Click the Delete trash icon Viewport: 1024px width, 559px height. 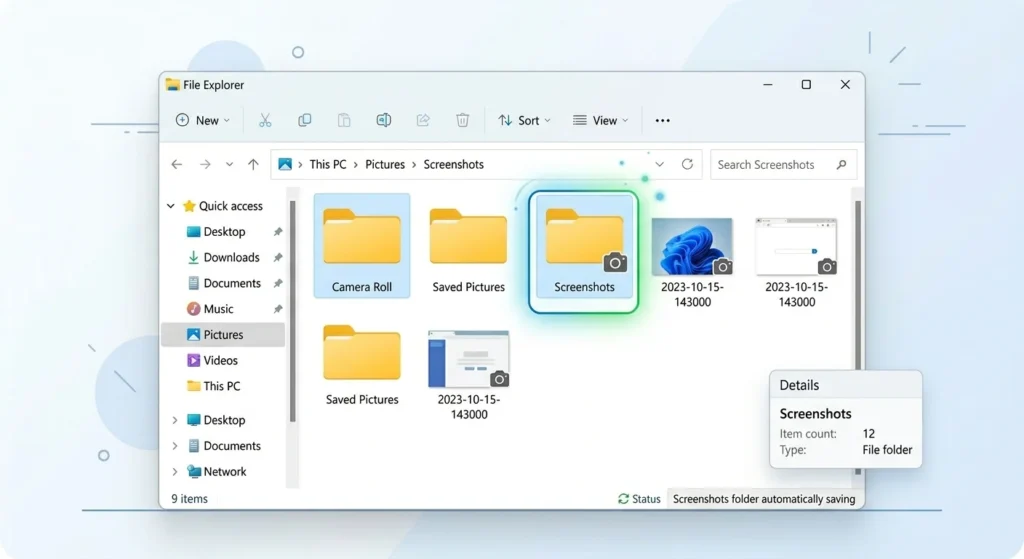click(x=462, y=120)
